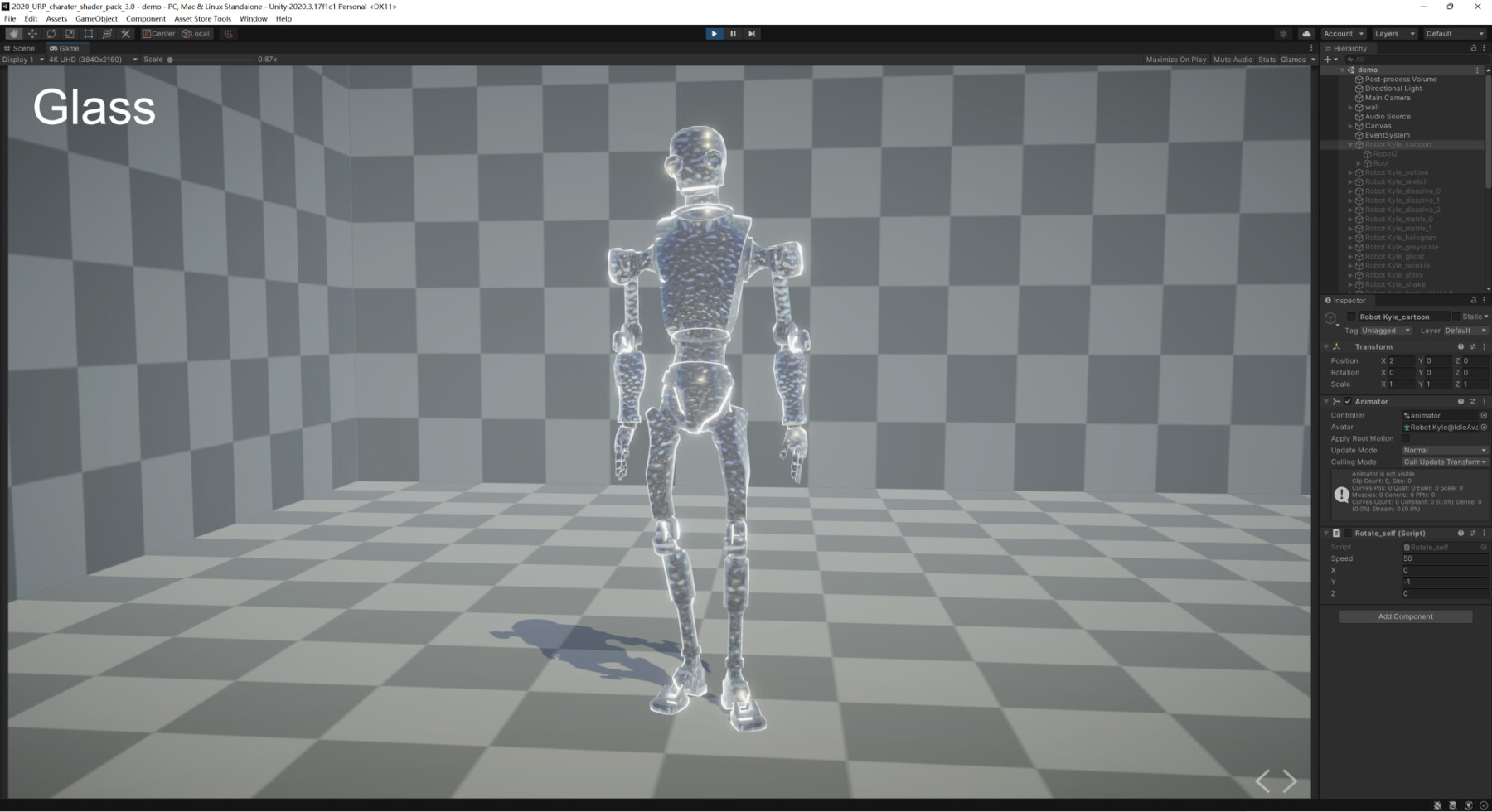This screenshot has width=1492, height=812.
Task: Open Update Mode Normal dropdown
Action: [1445, 450]
